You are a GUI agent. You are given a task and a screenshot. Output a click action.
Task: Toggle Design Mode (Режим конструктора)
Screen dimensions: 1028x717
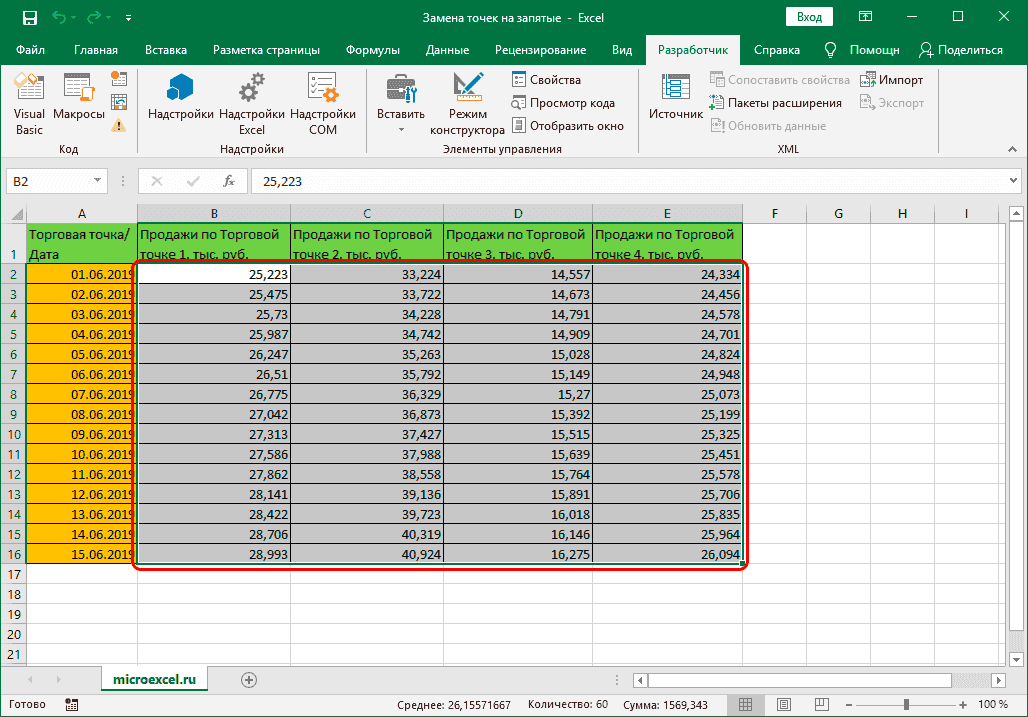point(467,103)
